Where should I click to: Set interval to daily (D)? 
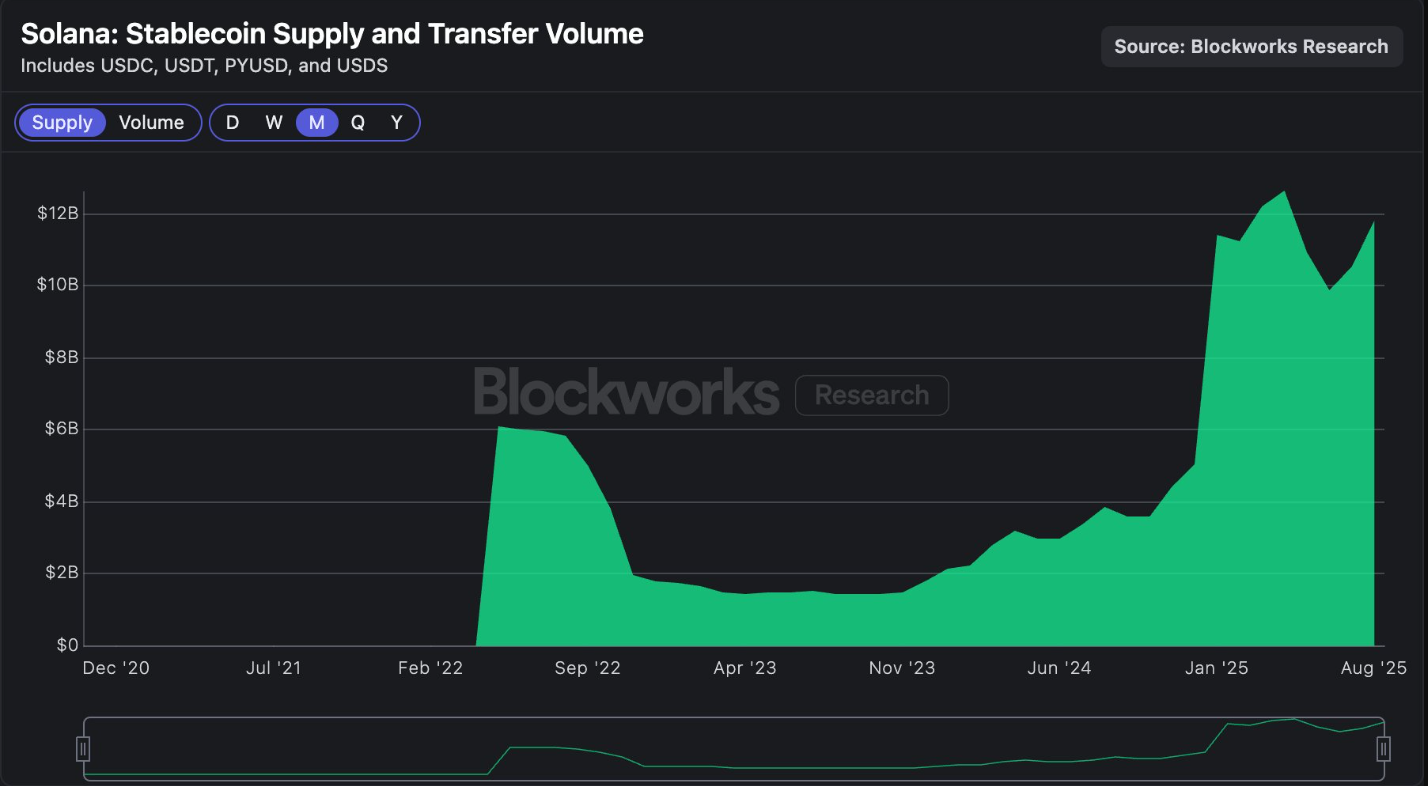(x=232, y=123)
